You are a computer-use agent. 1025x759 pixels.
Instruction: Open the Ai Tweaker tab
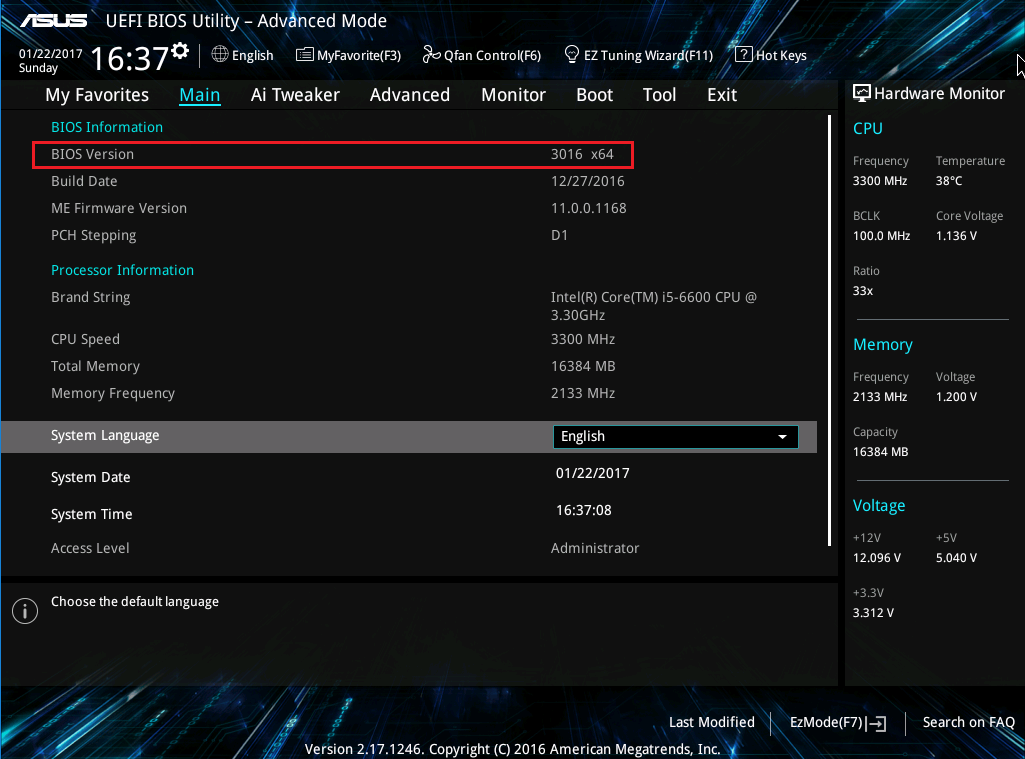[x=295, y=95]
